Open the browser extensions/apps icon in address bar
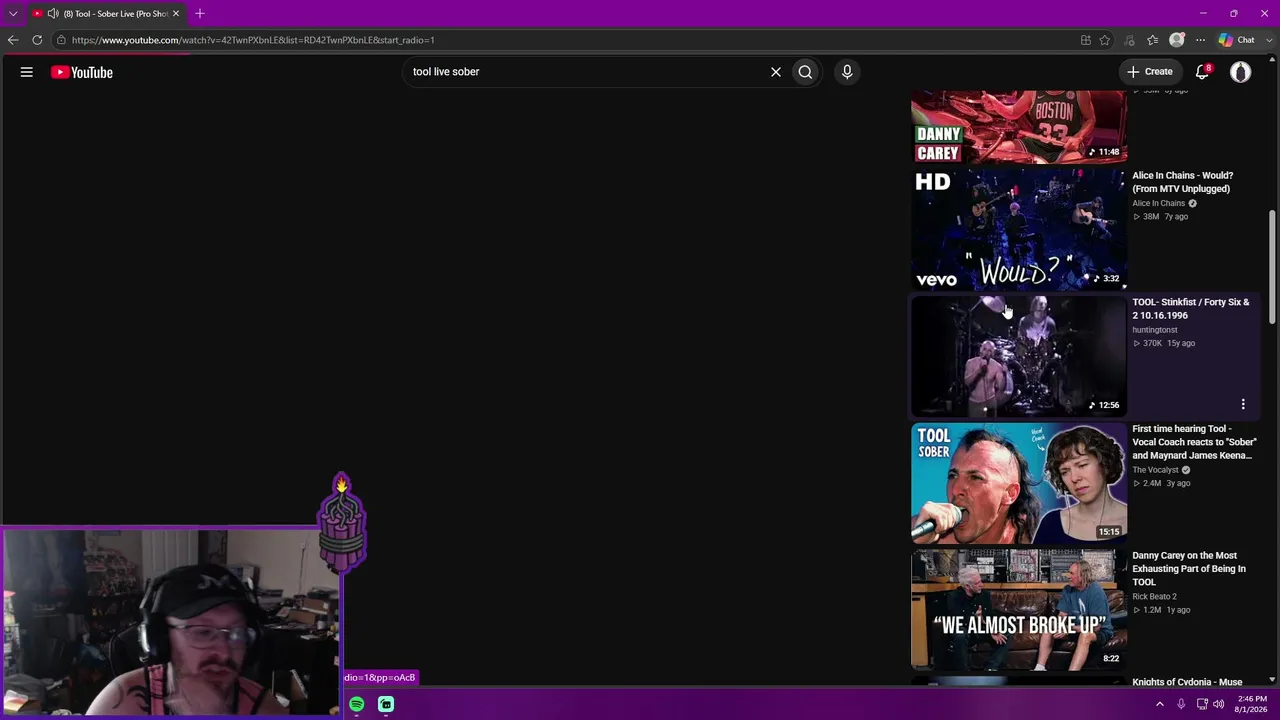Image resolution: width=1280 pixels, height=720 pixels. pos(1086,40)
